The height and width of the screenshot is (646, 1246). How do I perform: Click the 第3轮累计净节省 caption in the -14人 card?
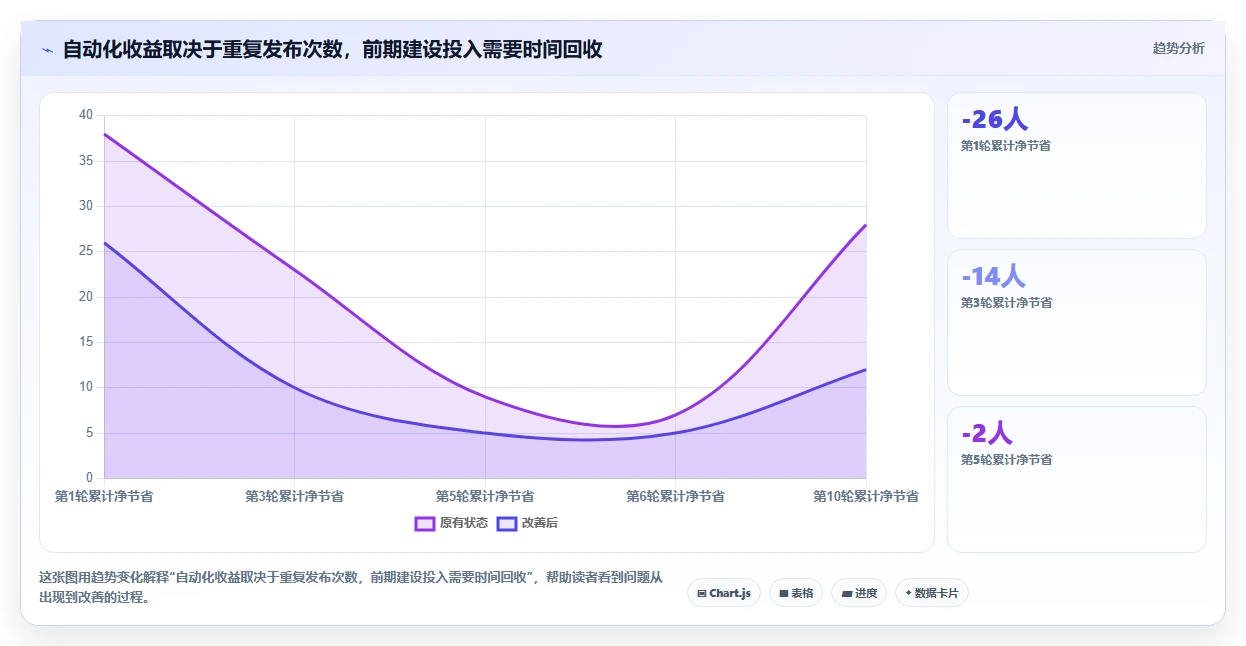pyautogui.click(x=1006, y=302)
